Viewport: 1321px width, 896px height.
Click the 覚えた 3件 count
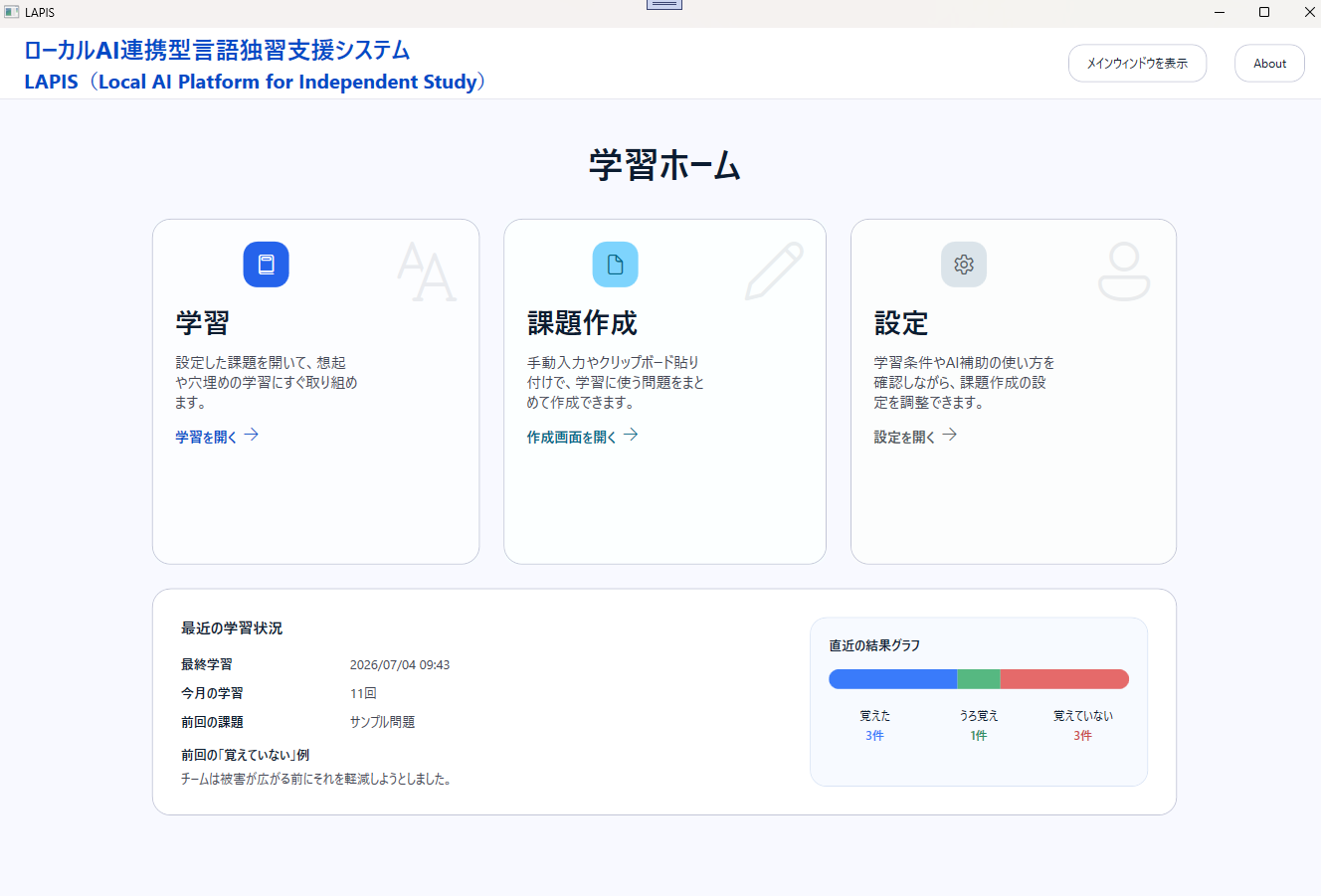pos(874,736)
